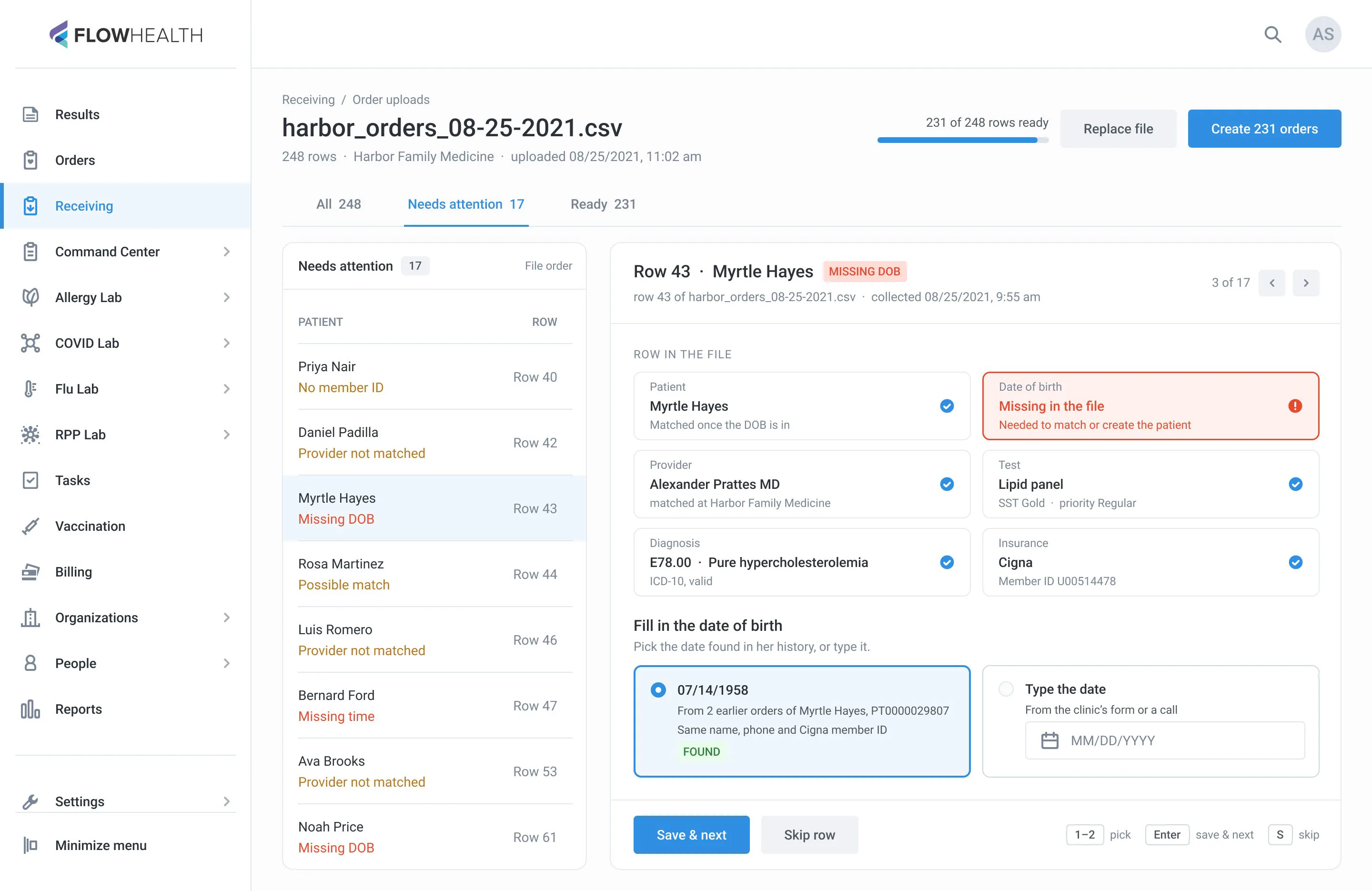The height and width of the screenshot is (891, 1372).
Task: Expand the Command Center submenu chevron
Action: [x=227, y=252]
